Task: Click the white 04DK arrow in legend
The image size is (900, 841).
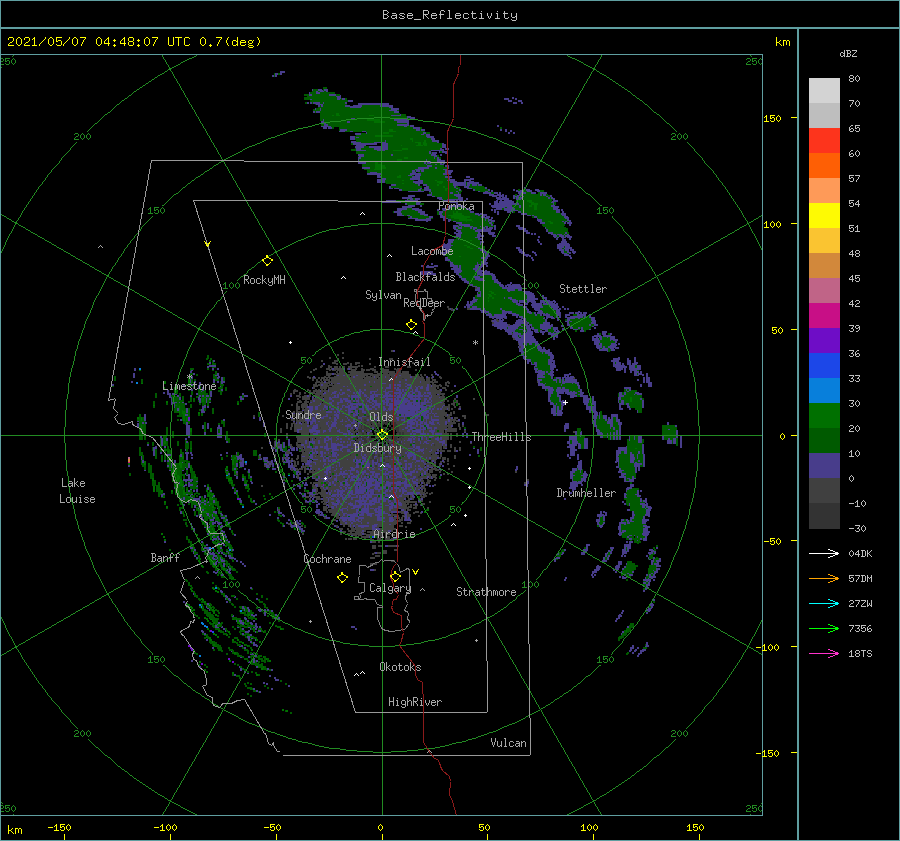Action: (x=824, y=553)
